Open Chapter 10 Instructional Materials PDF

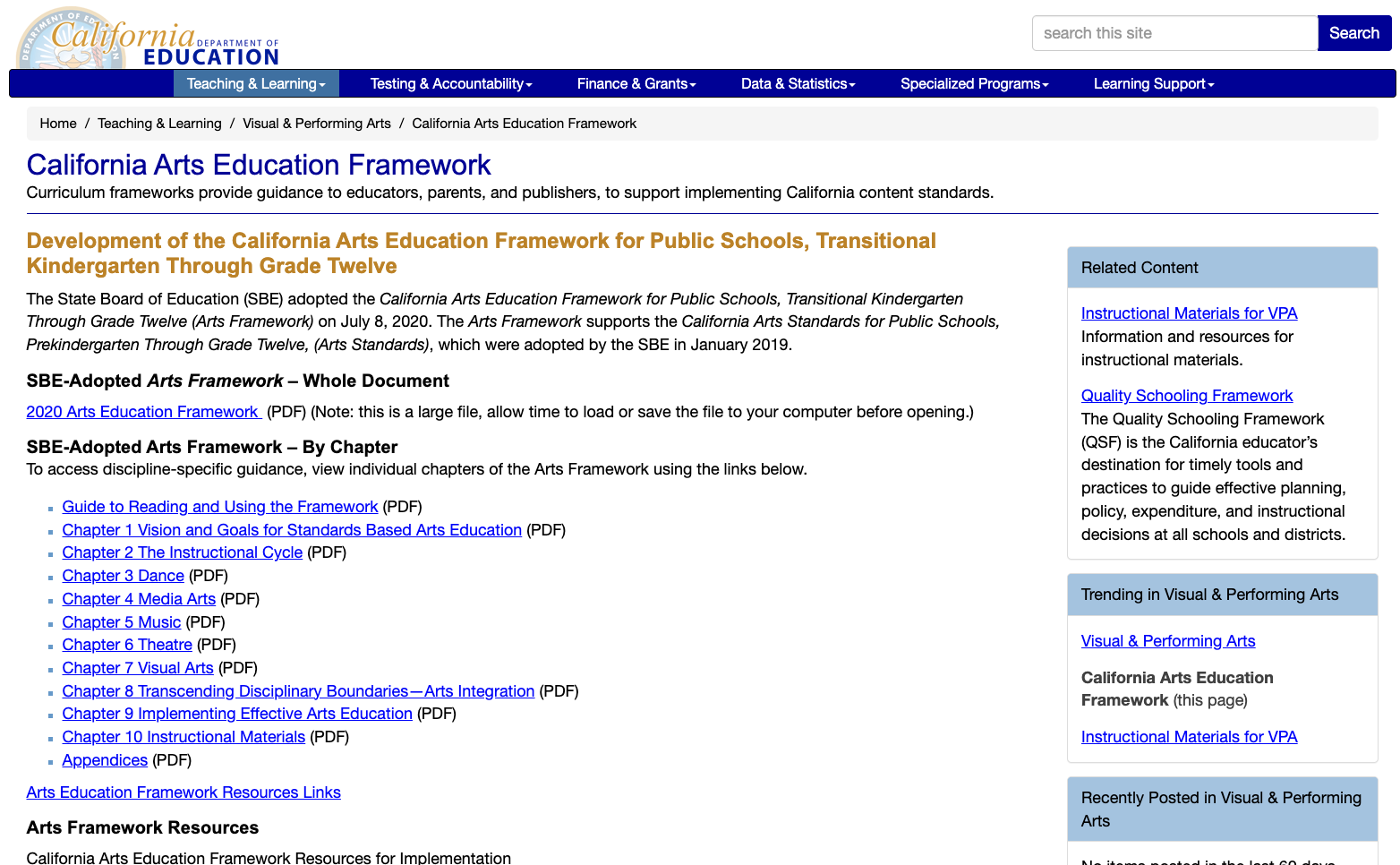[x=184, y=737]
